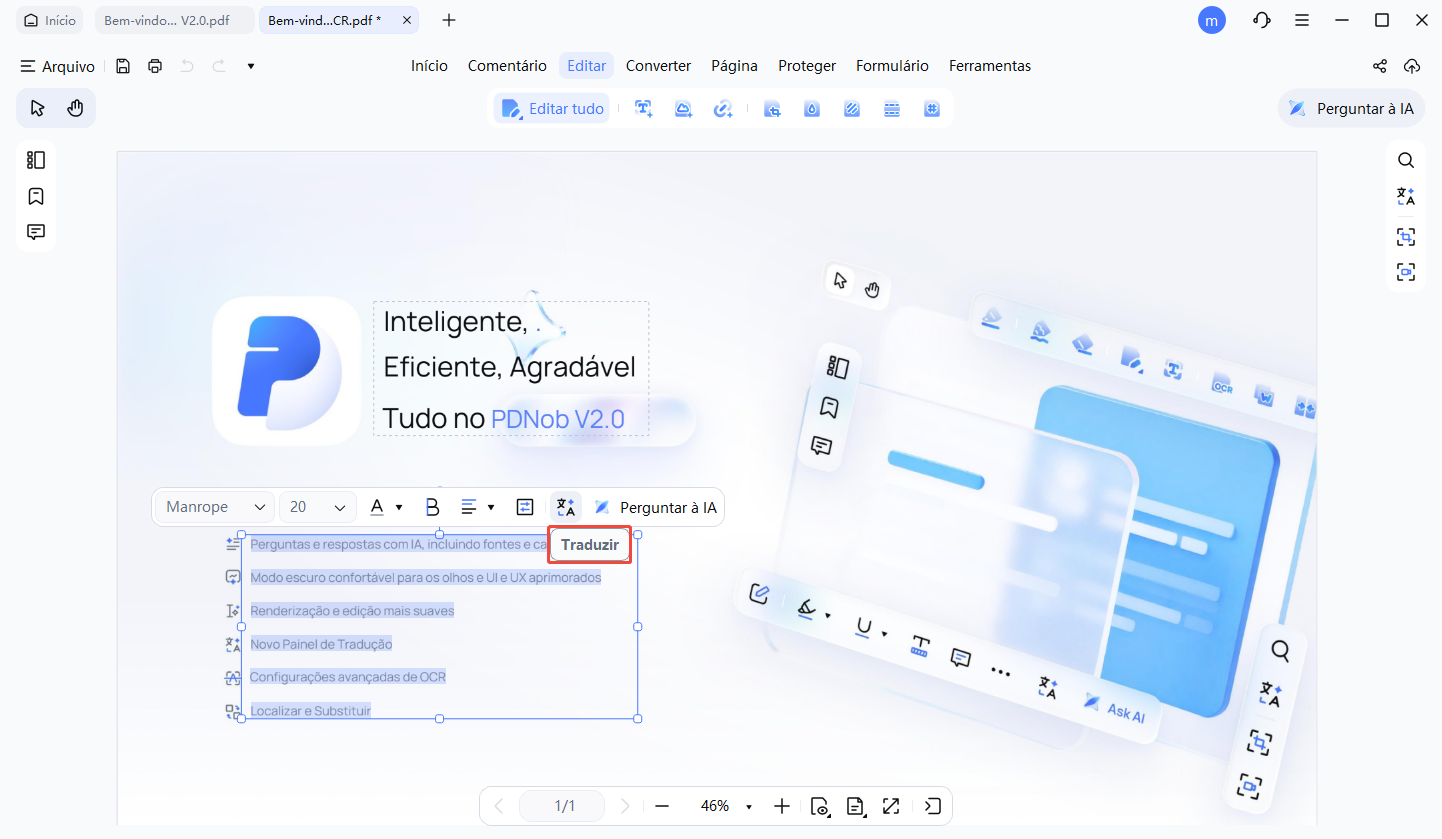Open the Comments panel
The width and height of the screenshot is (1442, 839).
coord(36,231)
